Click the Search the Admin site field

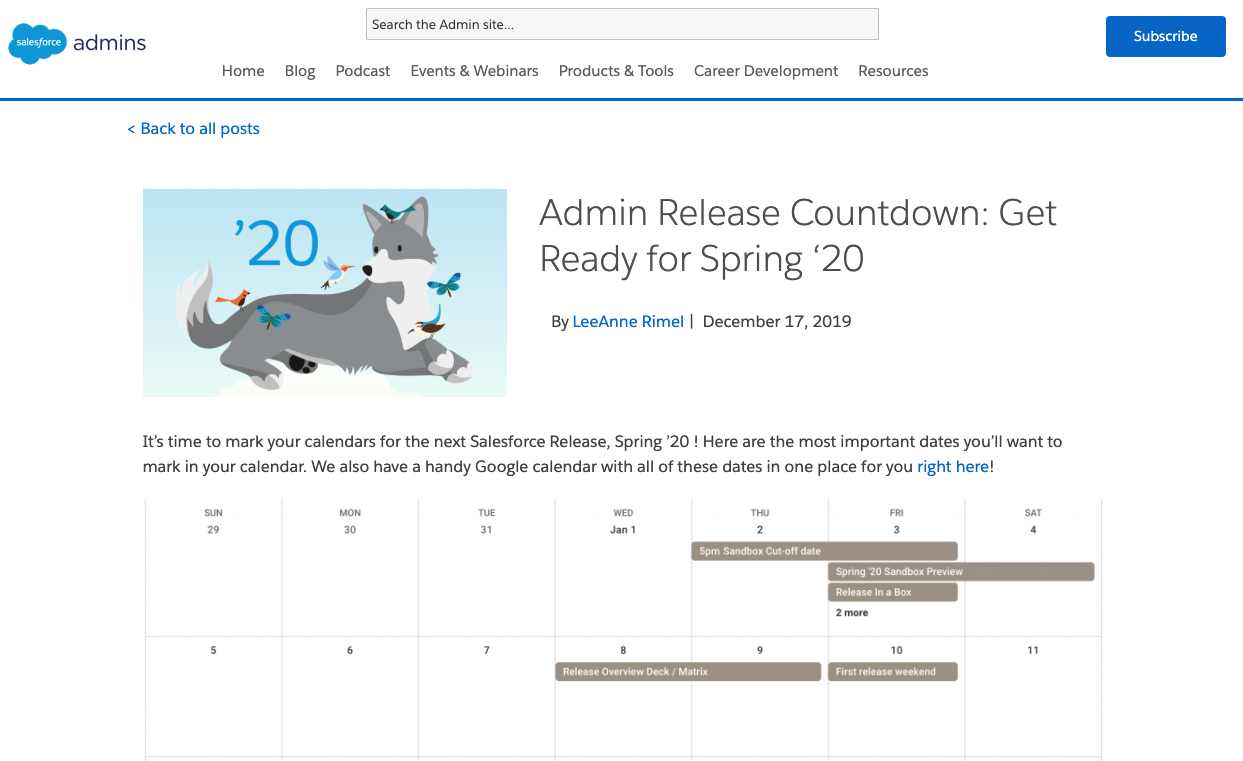622,24
